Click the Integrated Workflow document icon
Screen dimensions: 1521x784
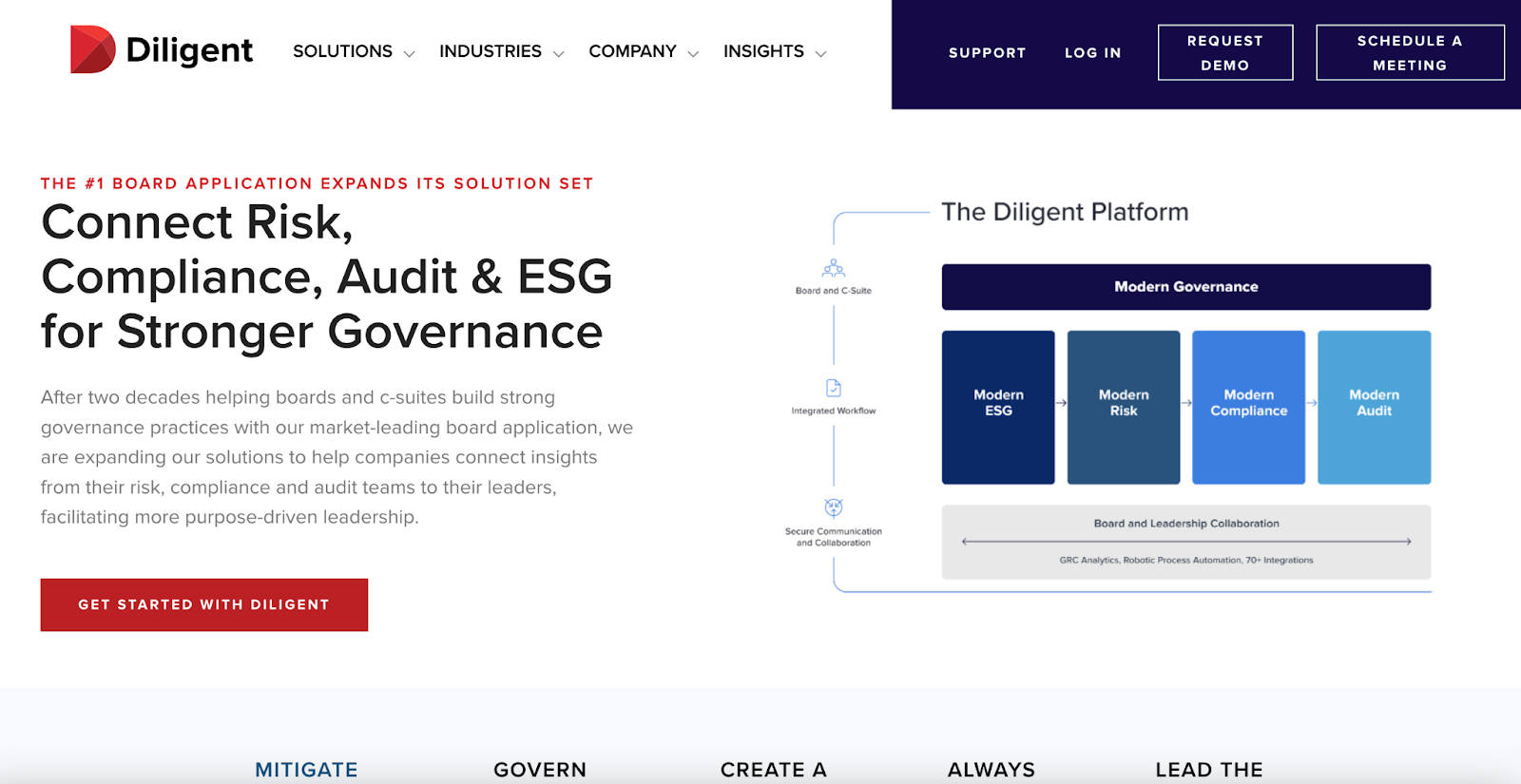pos(834,388)
